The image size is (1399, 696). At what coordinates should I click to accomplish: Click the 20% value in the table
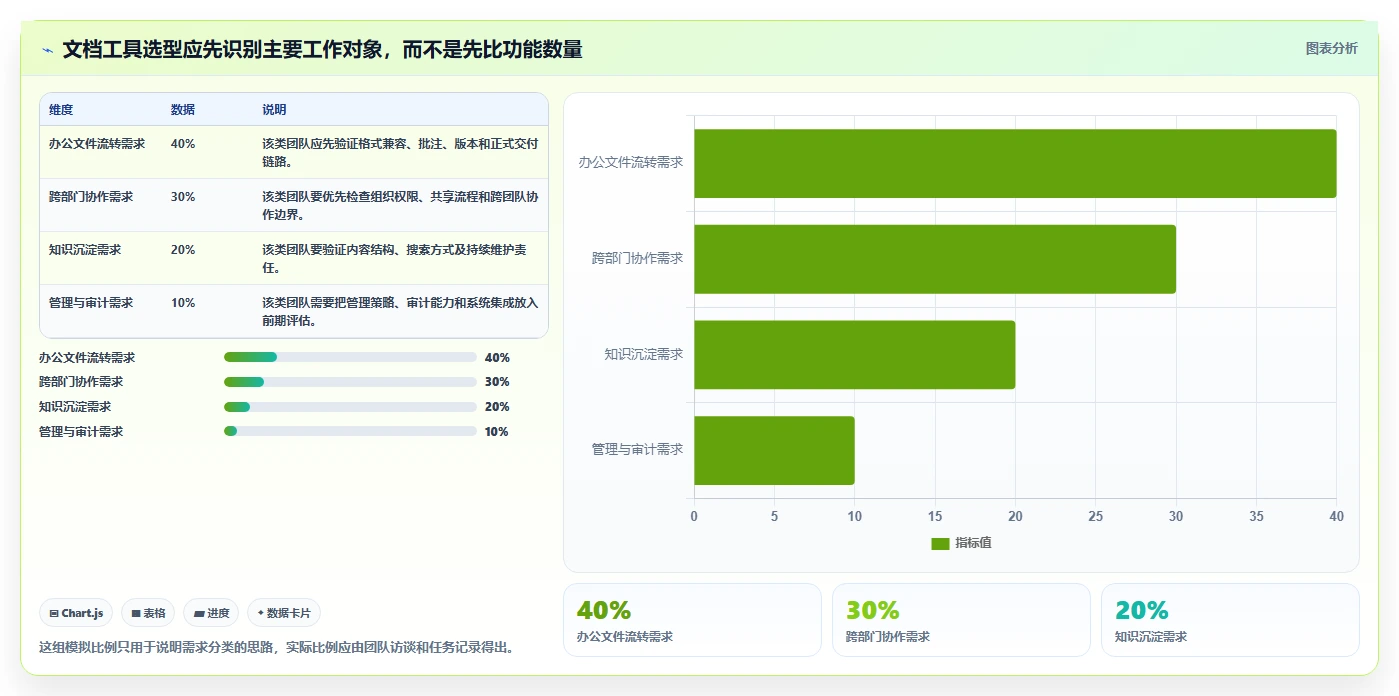(183, 250)
